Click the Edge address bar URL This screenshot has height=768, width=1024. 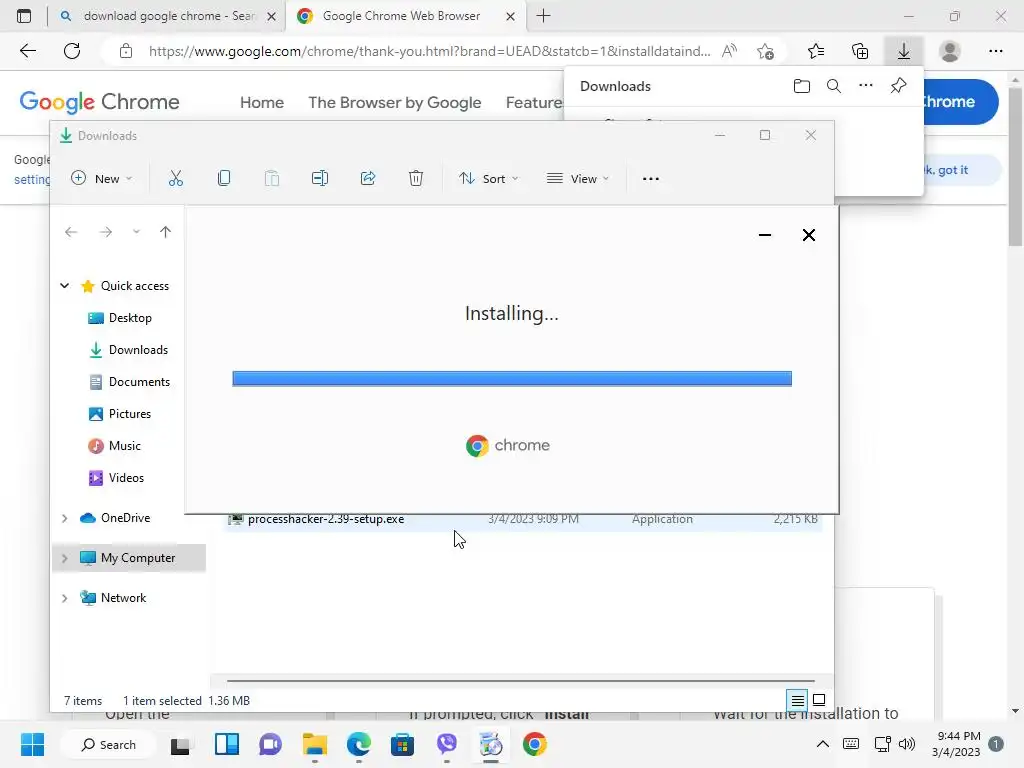click(x=429, y=51)
